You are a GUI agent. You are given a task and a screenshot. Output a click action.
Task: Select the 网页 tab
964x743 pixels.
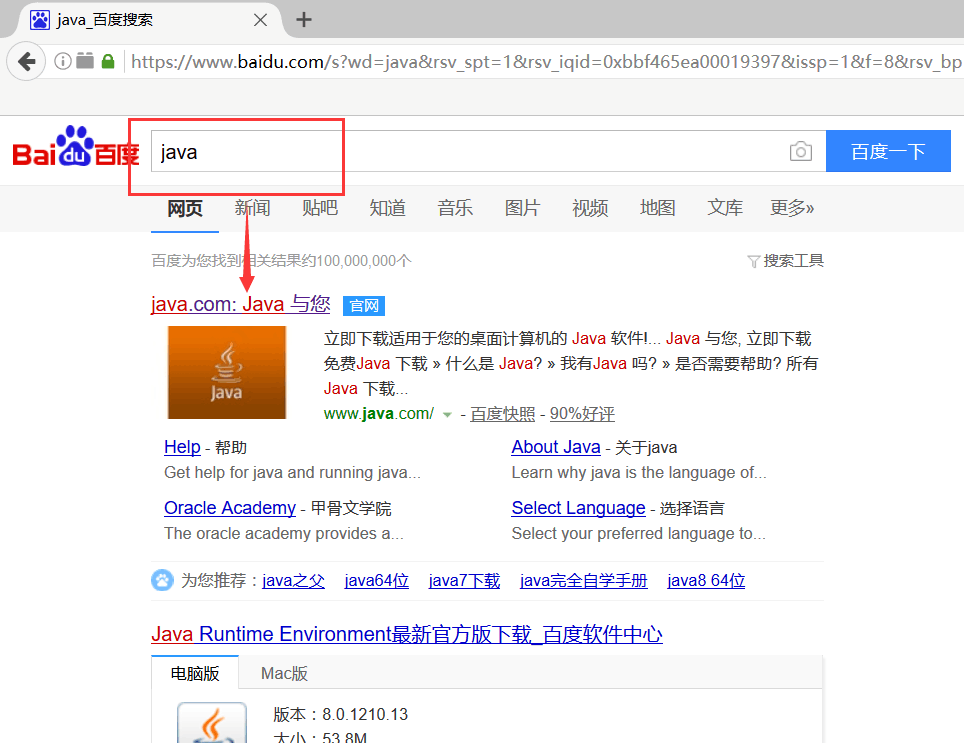[x=184, y=208]
